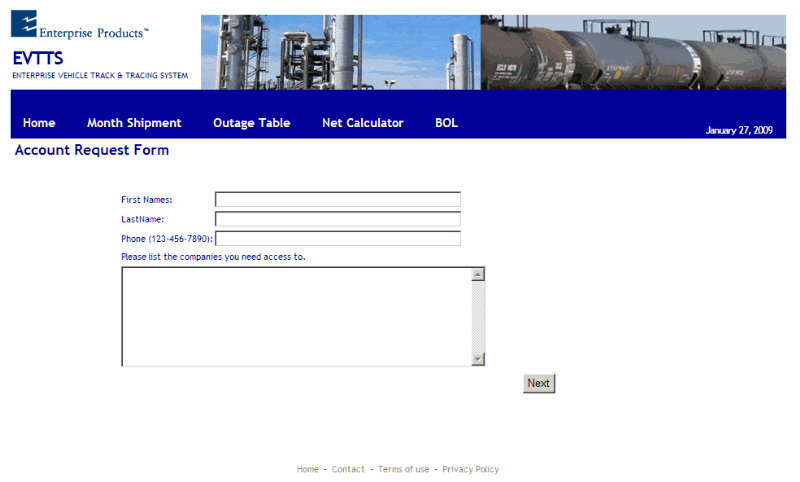Click the companies text area scrollbar track
The image size is (800, 482).
[478, 316]
